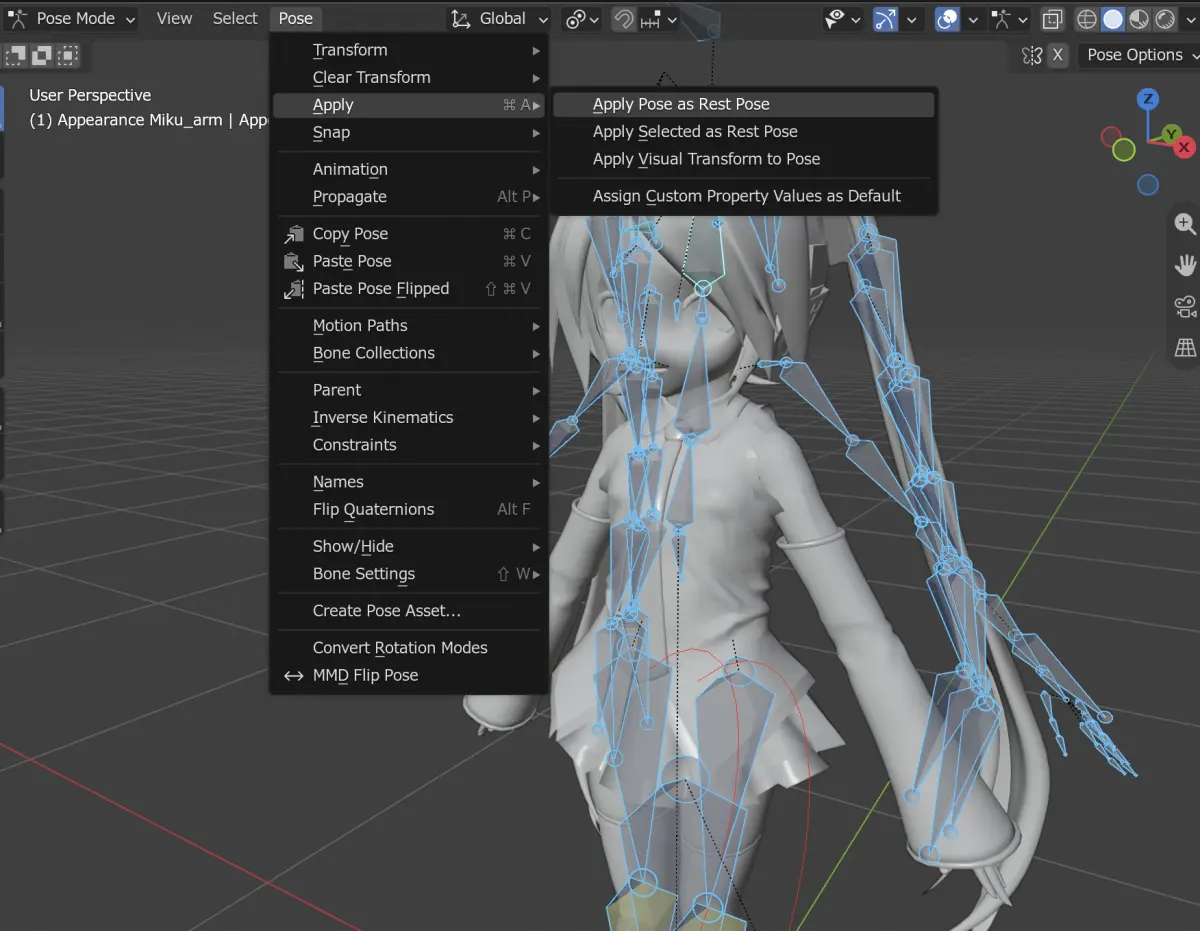The width and height of the screenshot is (1200, 931).
Task: Toggle X-axis mirror button
Action: 1058,55
